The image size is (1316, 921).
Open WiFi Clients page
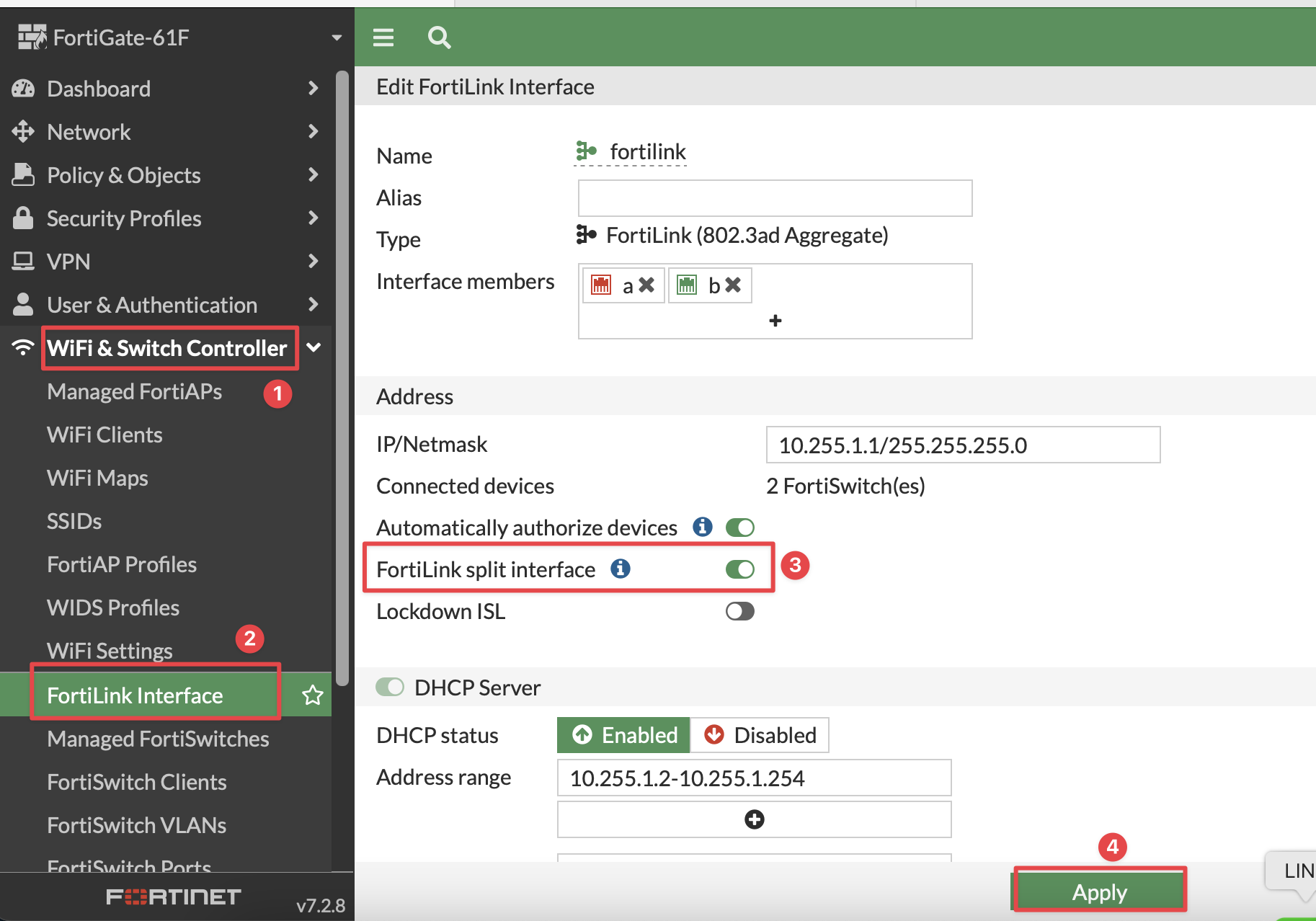(x=105, y=435)
